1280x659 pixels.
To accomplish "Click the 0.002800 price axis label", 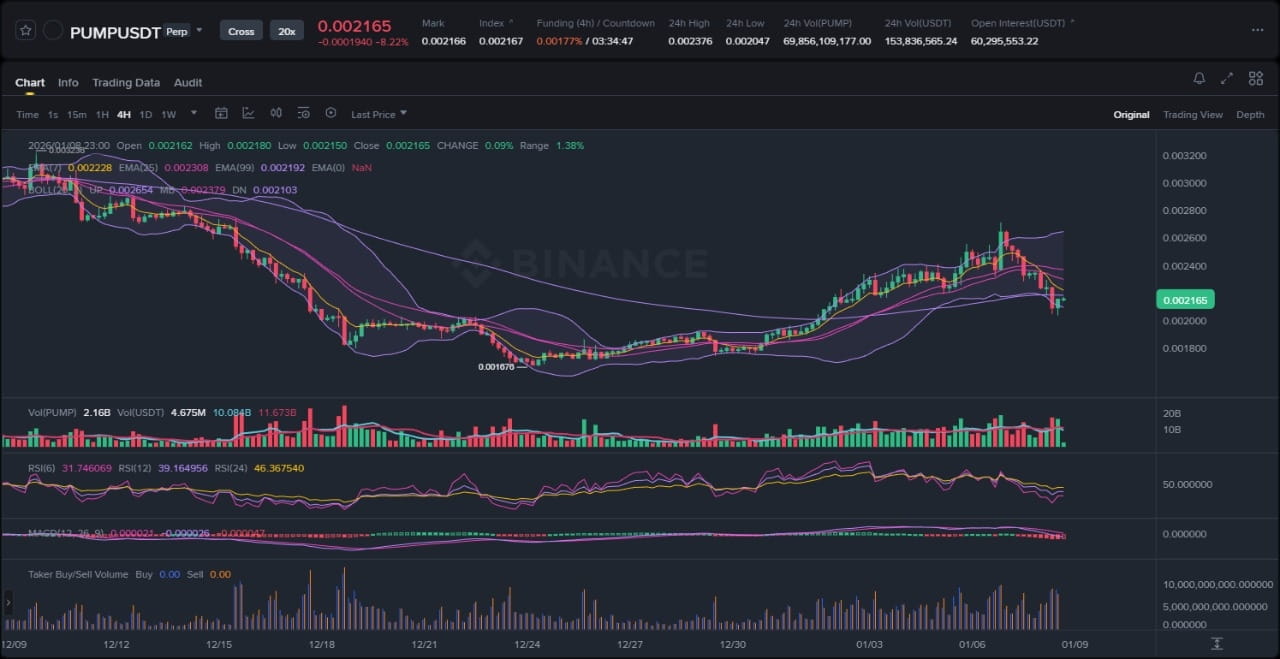I will point(1184,211).
